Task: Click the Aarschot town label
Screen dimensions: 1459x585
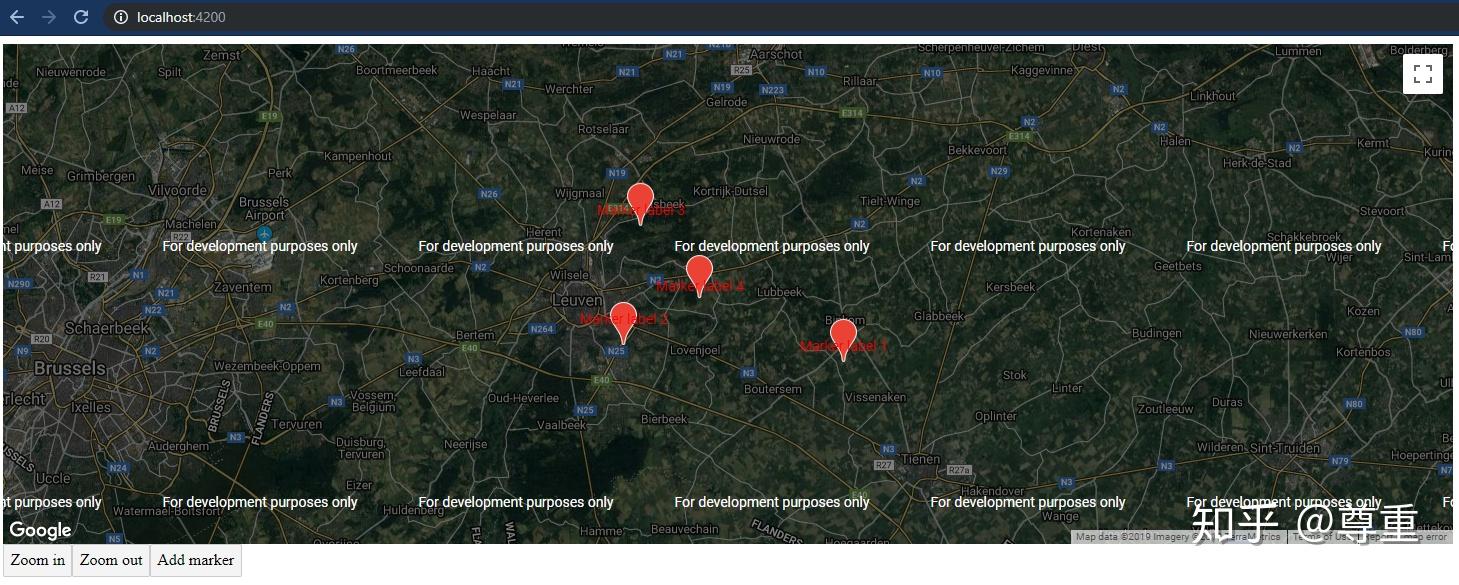Action: 775,55
